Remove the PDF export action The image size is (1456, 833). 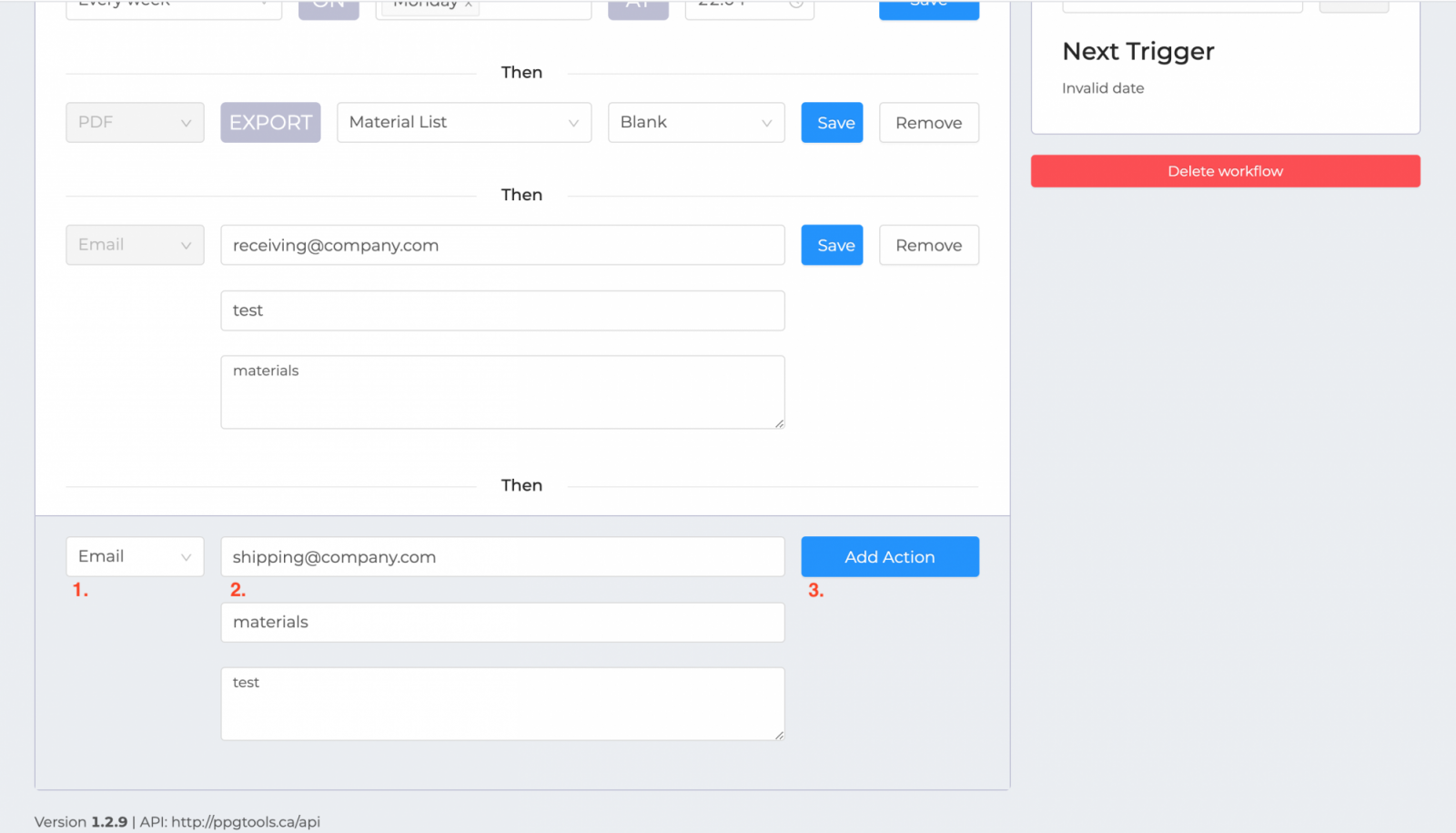point(929,122)
